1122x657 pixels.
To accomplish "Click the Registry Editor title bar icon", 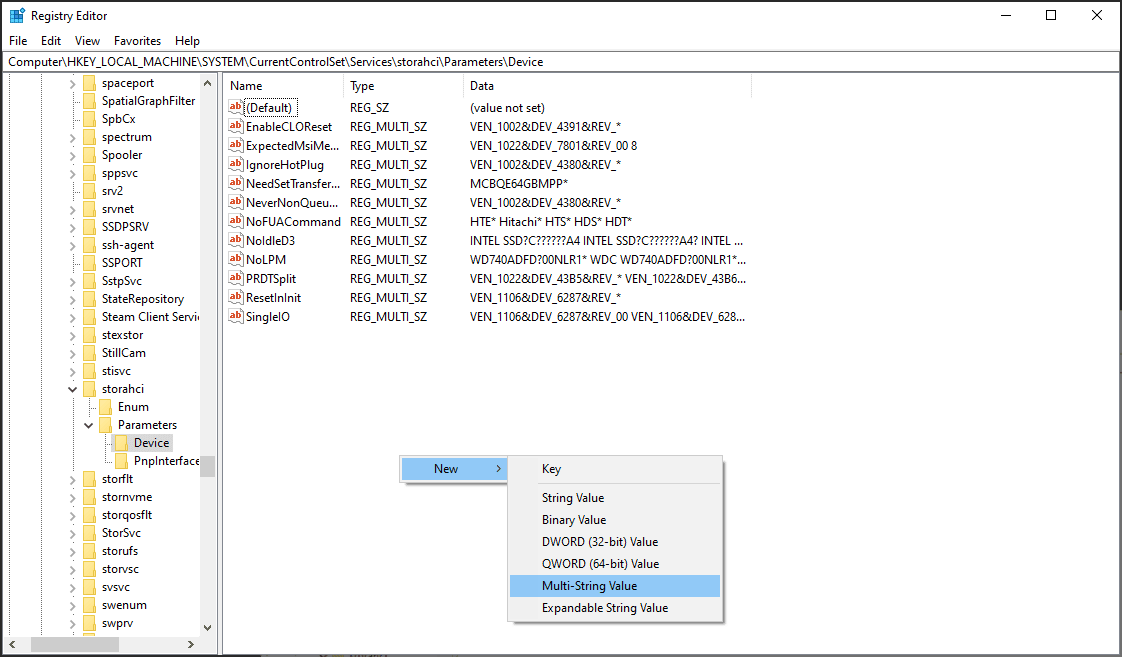I will coord(17,15).
